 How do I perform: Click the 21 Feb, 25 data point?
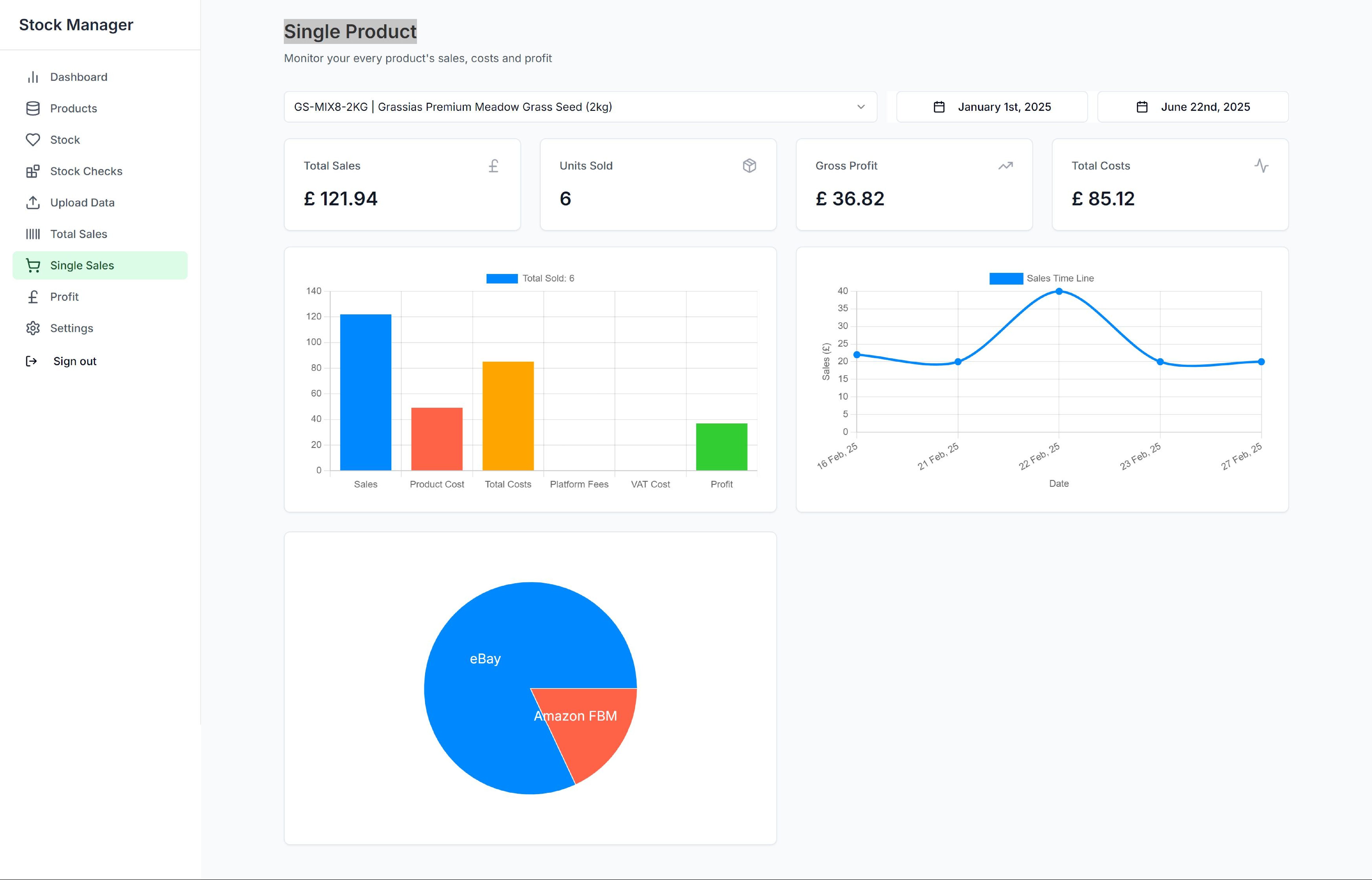coord(958,362)
